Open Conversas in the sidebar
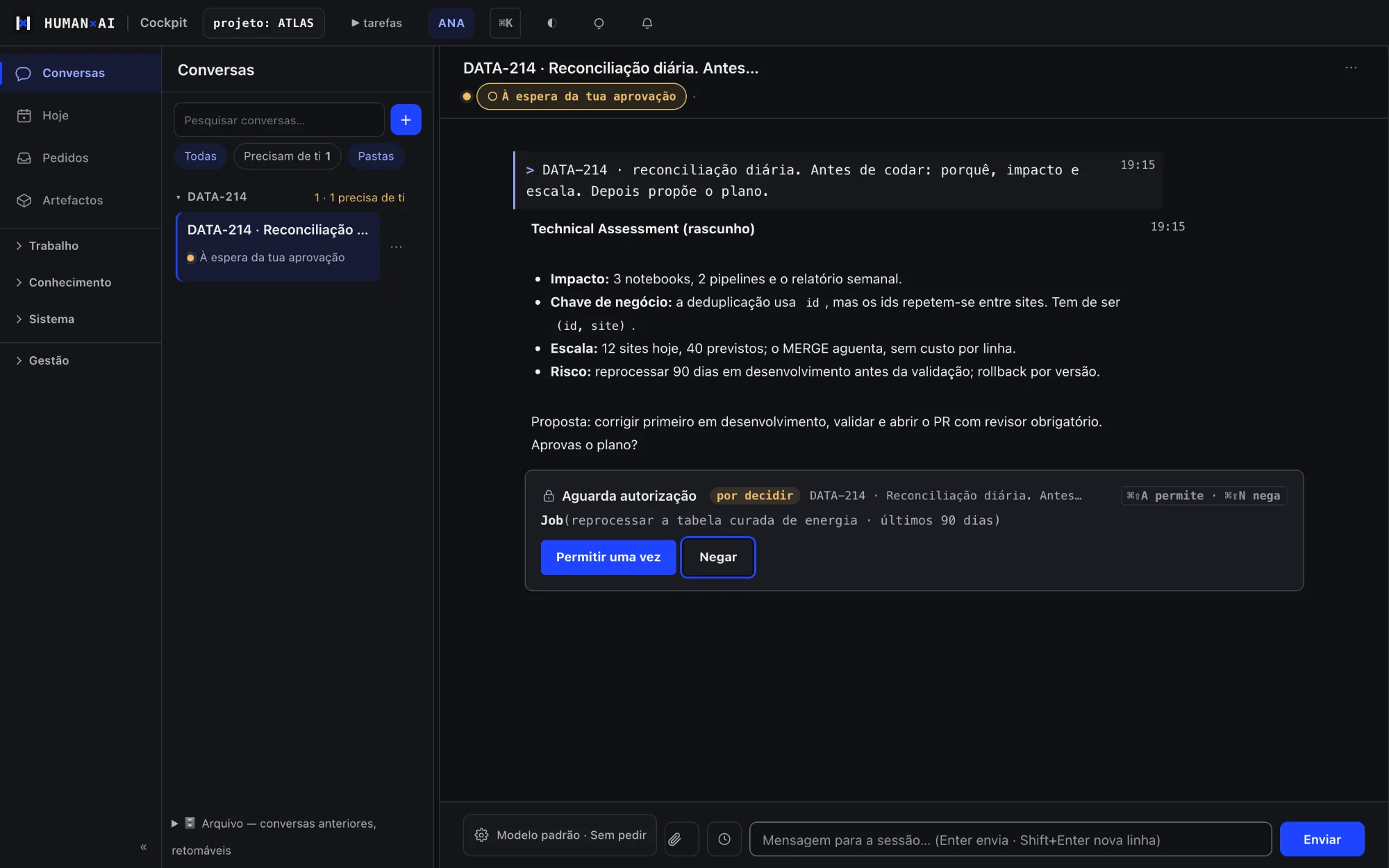Viewport: 1389px width, 868px height. (81, 73)
